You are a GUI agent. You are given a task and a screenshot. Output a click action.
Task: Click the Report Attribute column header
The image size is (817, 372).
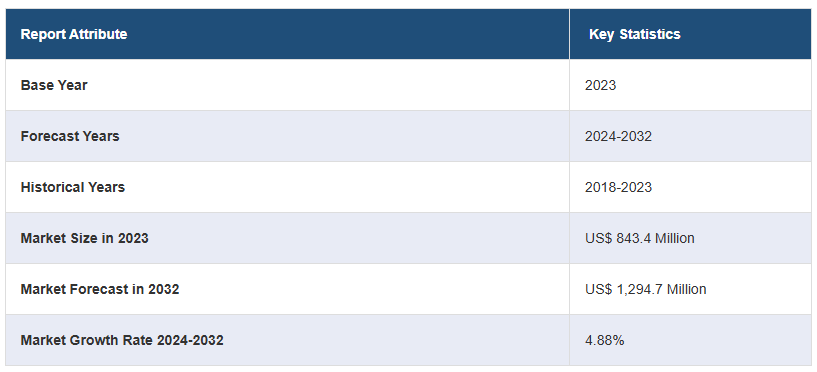[73, 34]
